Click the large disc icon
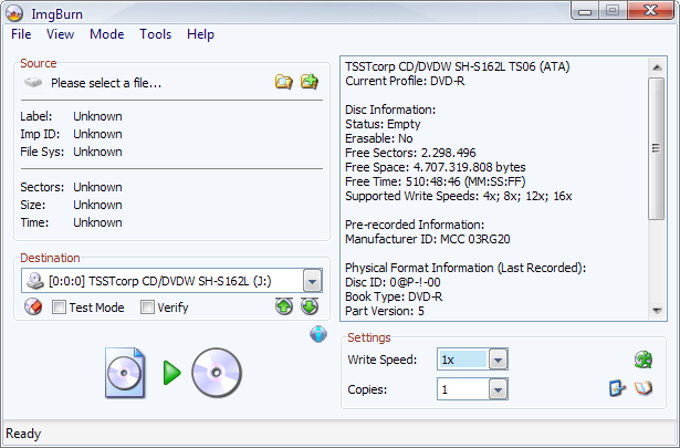This screenshot has height=448, width=680. pos(216,373)
